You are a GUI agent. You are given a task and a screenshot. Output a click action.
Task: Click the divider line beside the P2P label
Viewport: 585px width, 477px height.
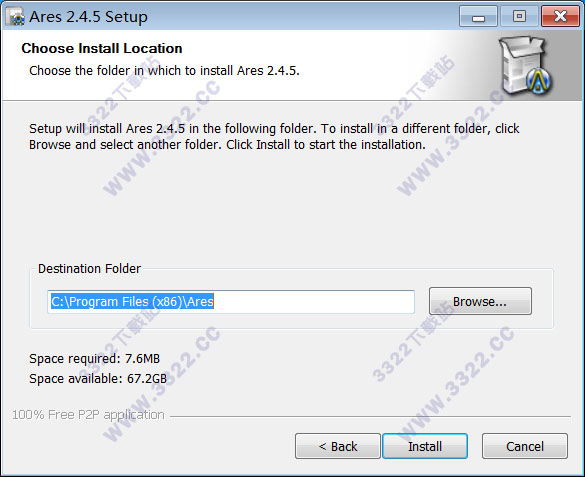pyautogui.click(x=370, y=416)
